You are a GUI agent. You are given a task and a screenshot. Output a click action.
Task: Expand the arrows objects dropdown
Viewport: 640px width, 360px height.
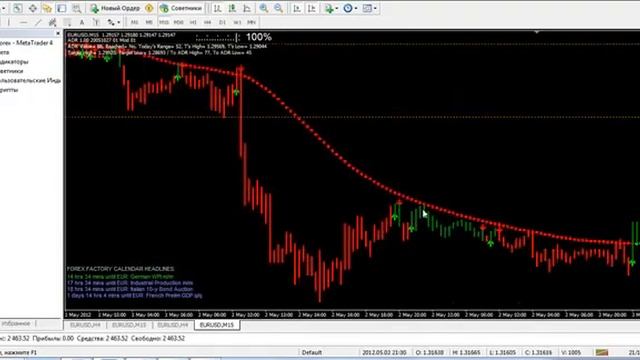pos(119,22)
